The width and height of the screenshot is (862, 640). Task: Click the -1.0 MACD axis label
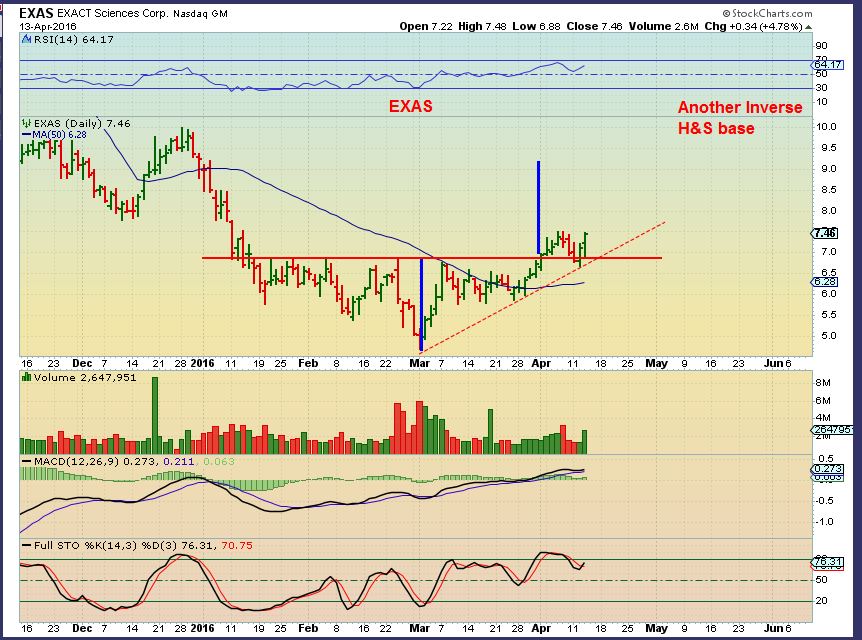(826, 521)
